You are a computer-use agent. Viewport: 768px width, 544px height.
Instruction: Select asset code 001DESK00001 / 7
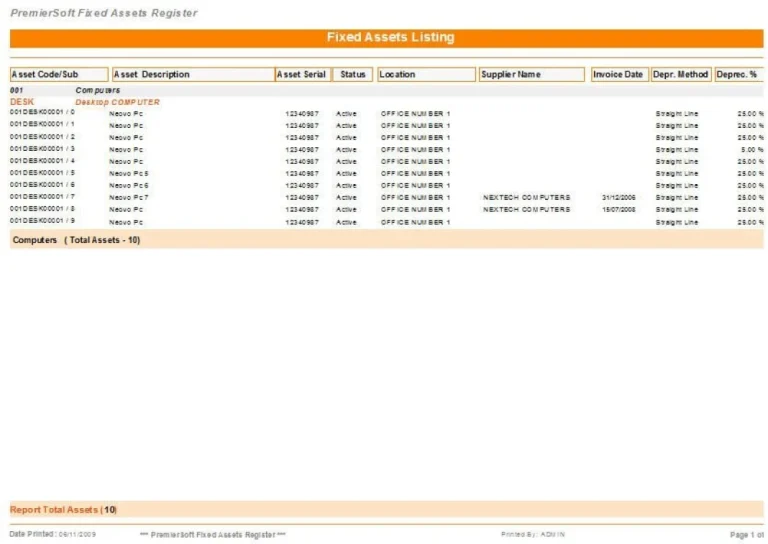tap(42, 196)
